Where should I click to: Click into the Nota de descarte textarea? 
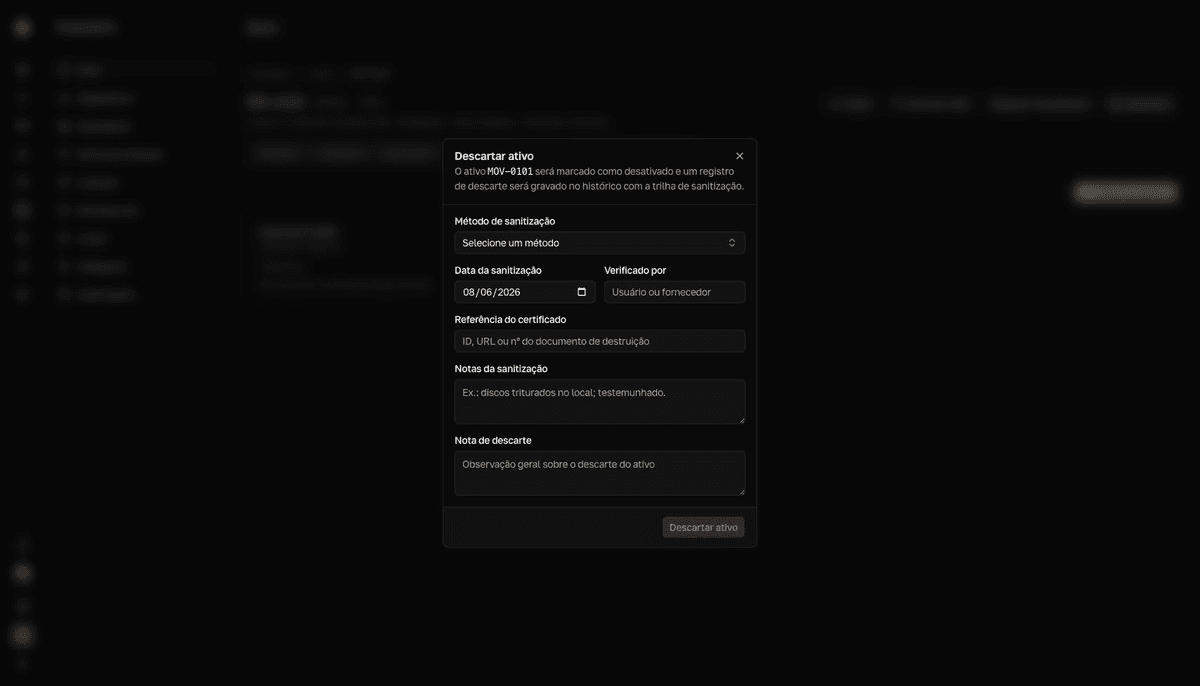(x=599, y=473)
